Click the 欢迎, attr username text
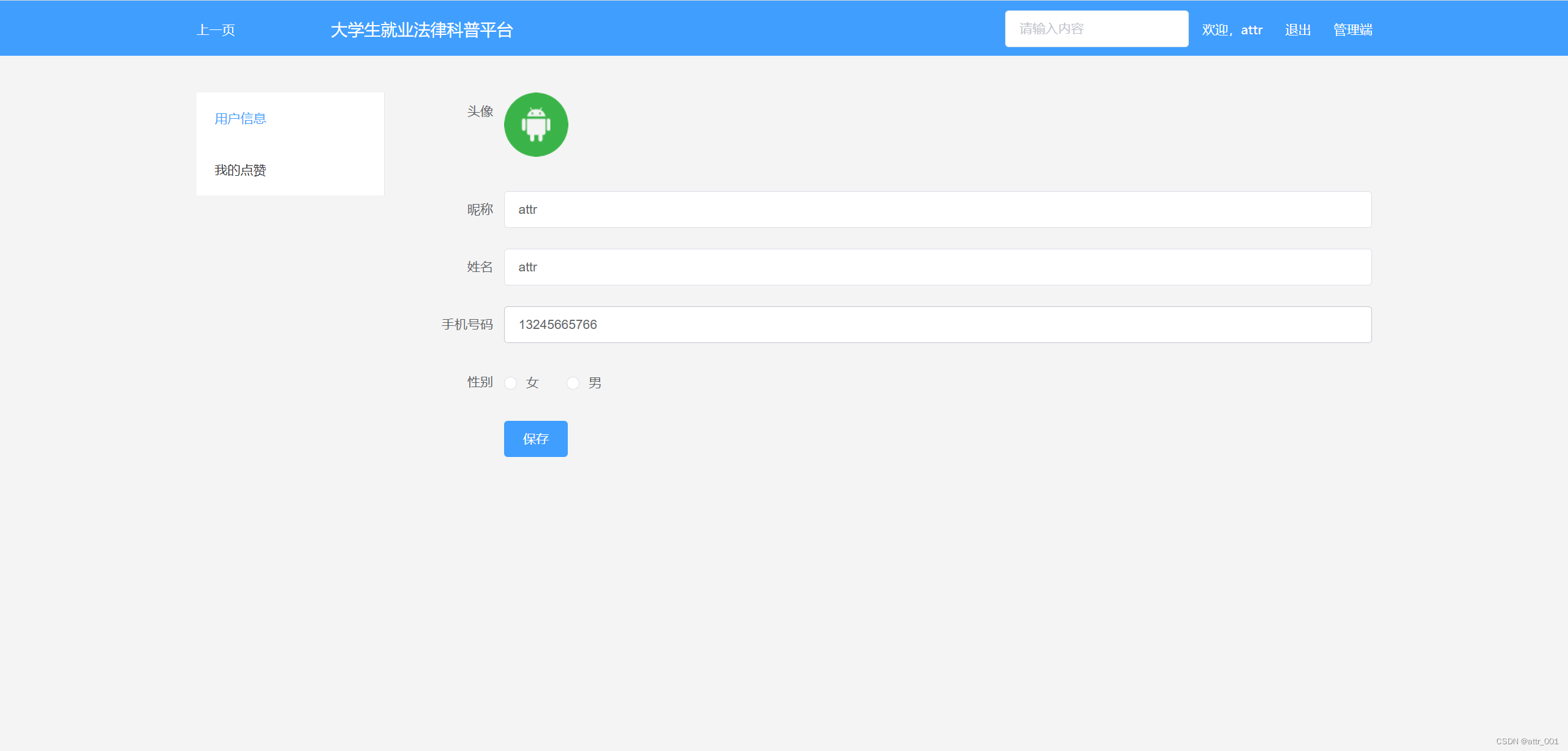Image resolution: width=1568 pixels, height=751 pixels. point(1232,30)
